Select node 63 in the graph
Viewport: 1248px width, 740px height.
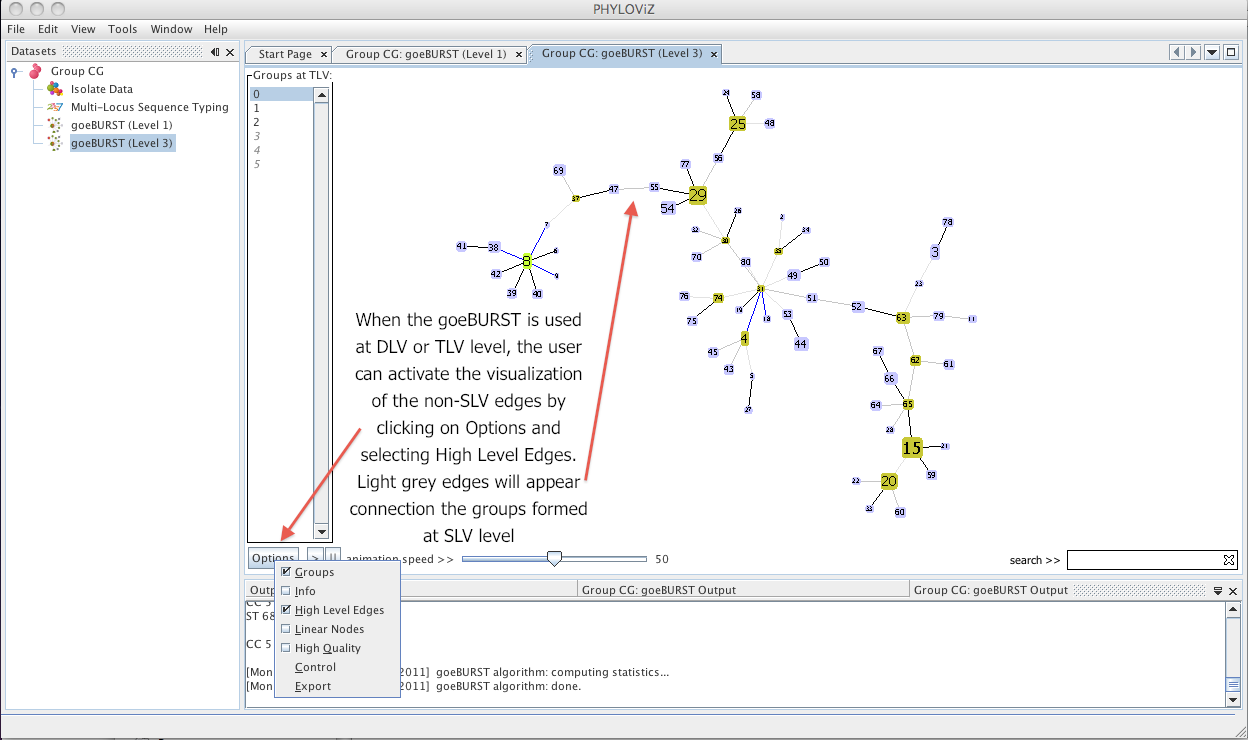(902, 317)
